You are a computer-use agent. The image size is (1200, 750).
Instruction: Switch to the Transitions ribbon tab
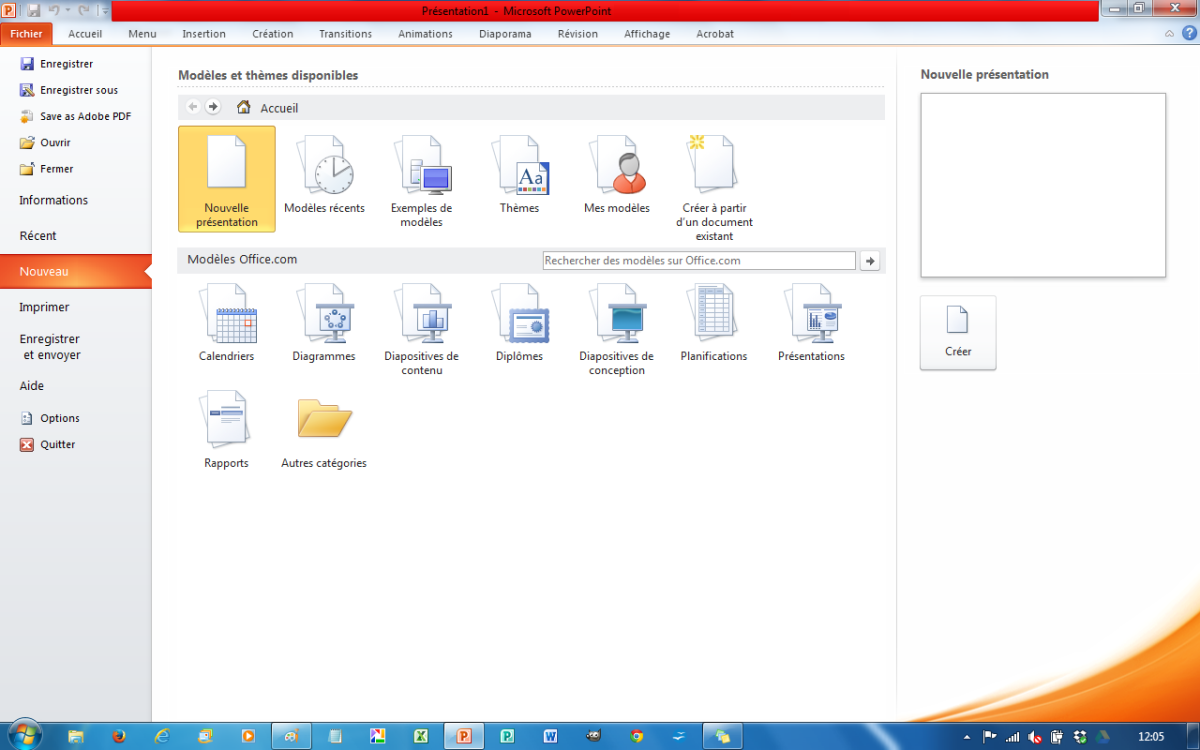(346, 33)
